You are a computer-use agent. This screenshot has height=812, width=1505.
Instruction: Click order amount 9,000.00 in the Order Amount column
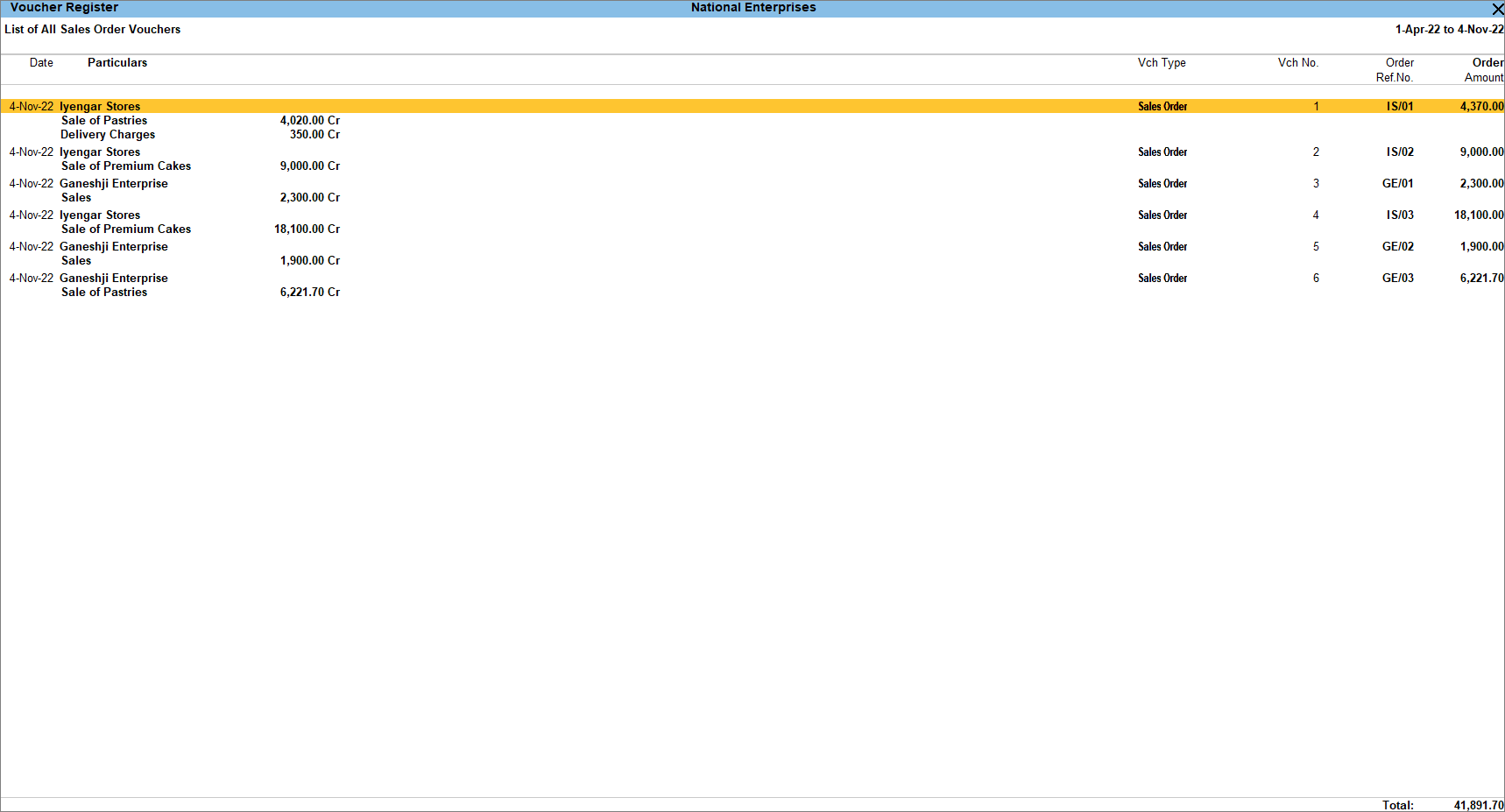(1481, 152)
